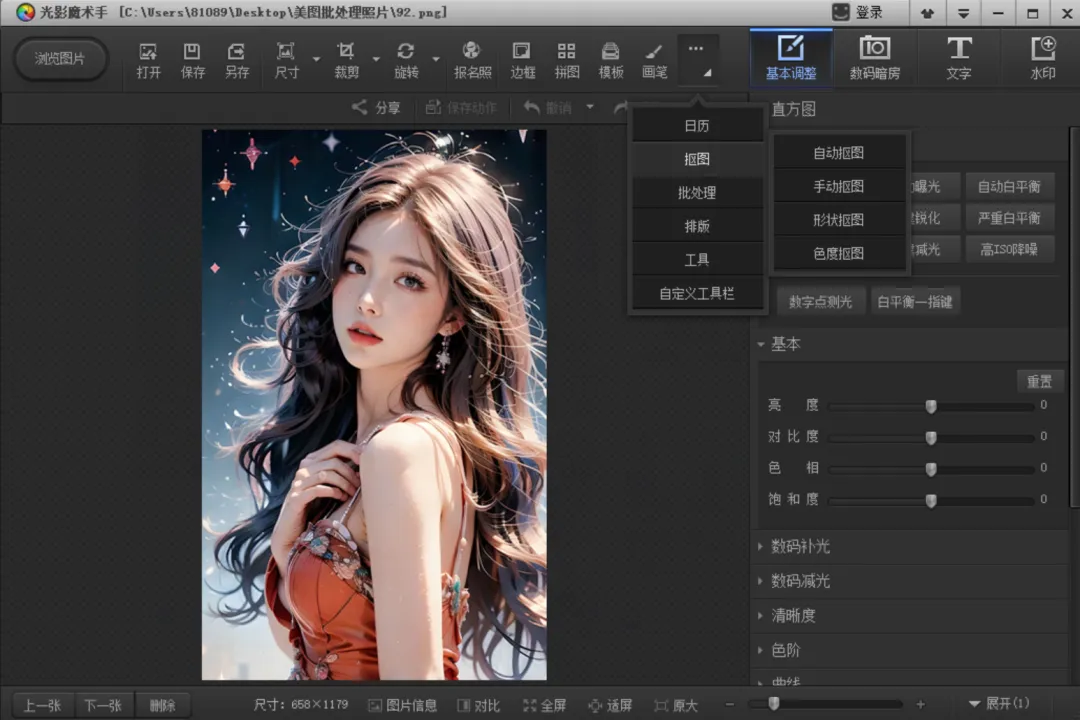Select 日历 from the more menu
The height and width of the screenshot is (720, 1080).
click(x=697, y=125)
